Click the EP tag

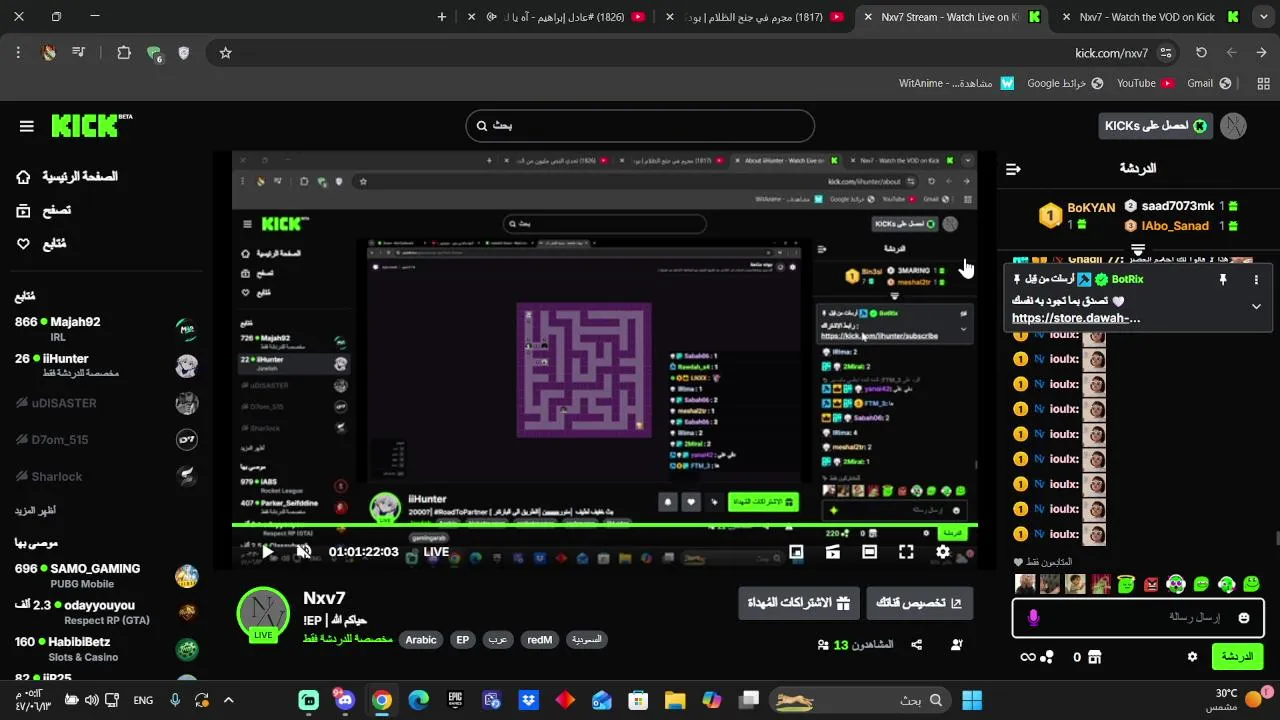pyautogui.click(x=462, y=640)
